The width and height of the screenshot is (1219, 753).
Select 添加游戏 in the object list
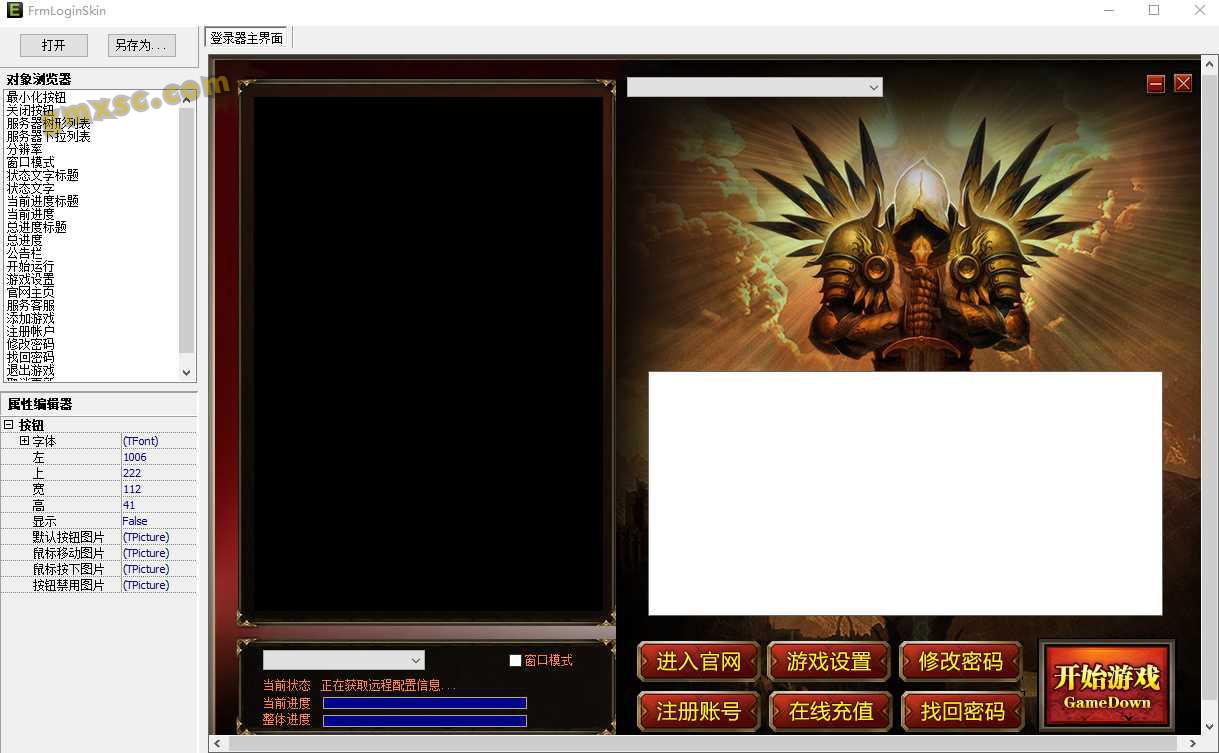30,318
